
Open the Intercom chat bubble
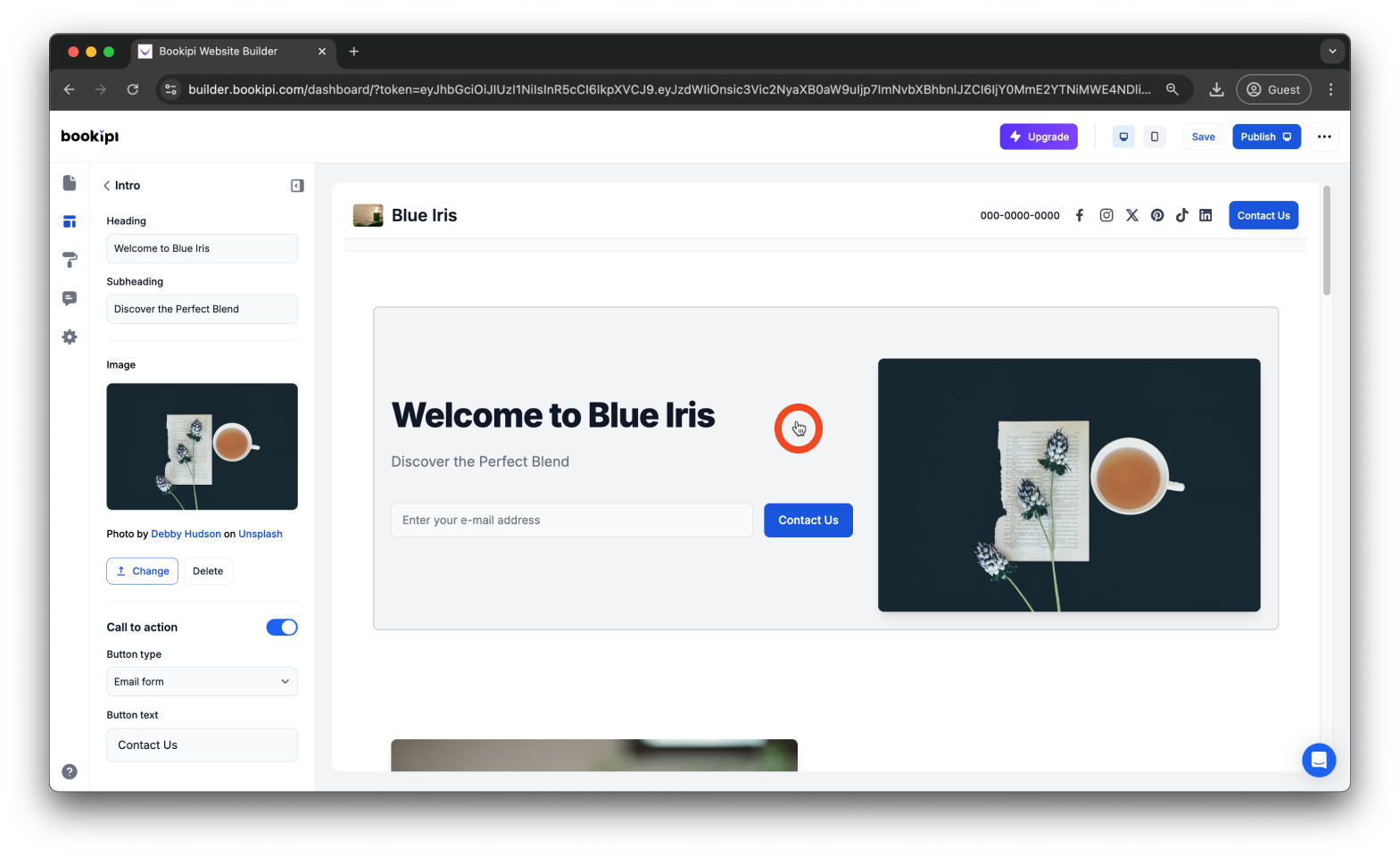coord(1319,760)
